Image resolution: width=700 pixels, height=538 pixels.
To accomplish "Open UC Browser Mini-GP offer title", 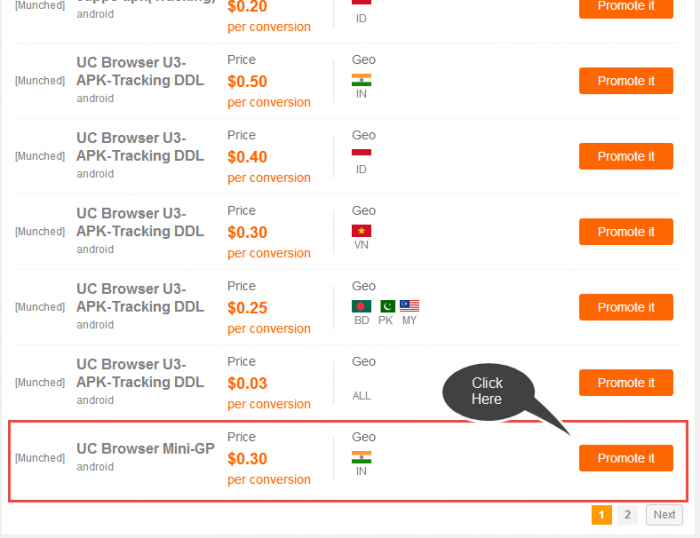I will point(146,448).
